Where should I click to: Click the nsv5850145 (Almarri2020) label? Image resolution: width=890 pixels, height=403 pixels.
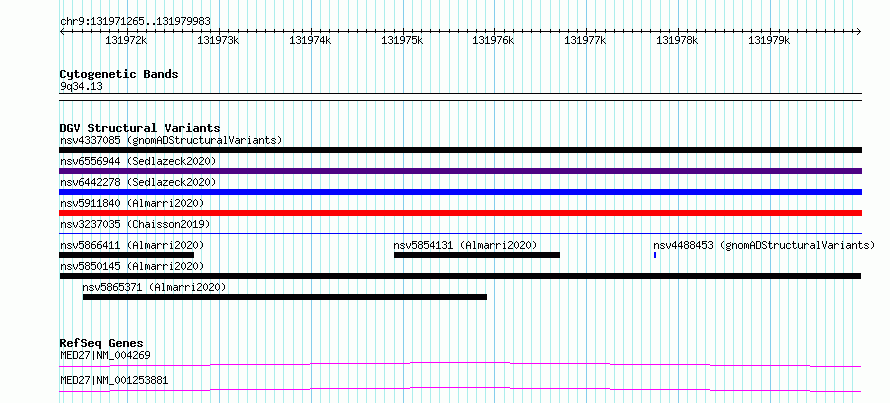(x=132, y=266)
